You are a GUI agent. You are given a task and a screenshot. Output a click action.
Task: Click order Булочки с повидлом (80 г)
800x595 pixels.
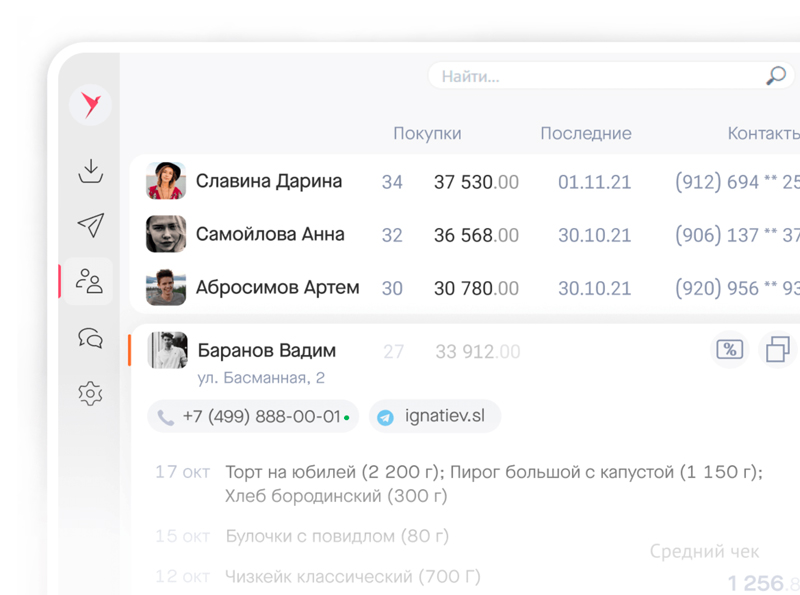tap(337, 536)
